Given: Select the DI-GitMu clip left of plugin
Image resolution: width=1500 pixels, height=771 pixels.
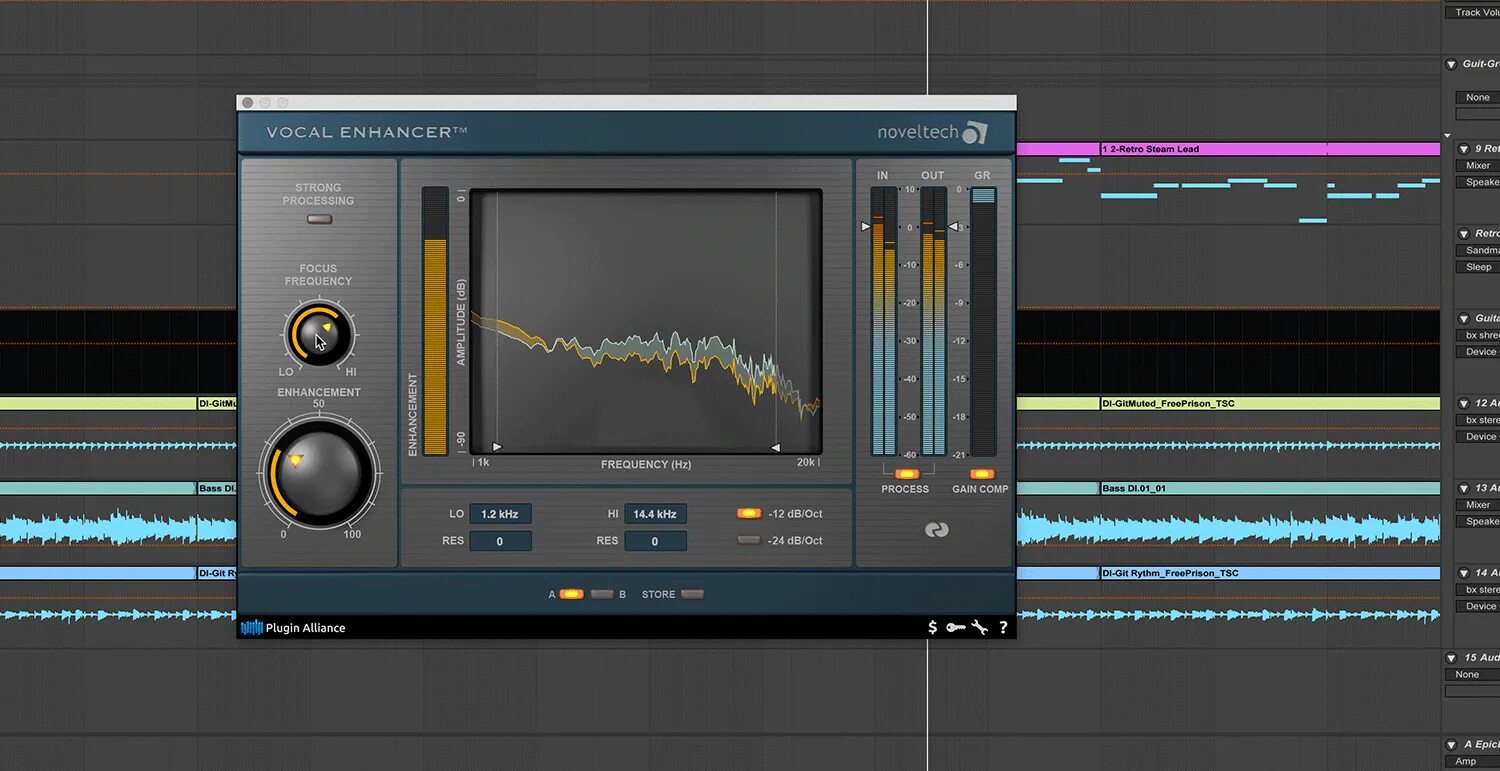Looking at the screenshot, I should 217,404.
